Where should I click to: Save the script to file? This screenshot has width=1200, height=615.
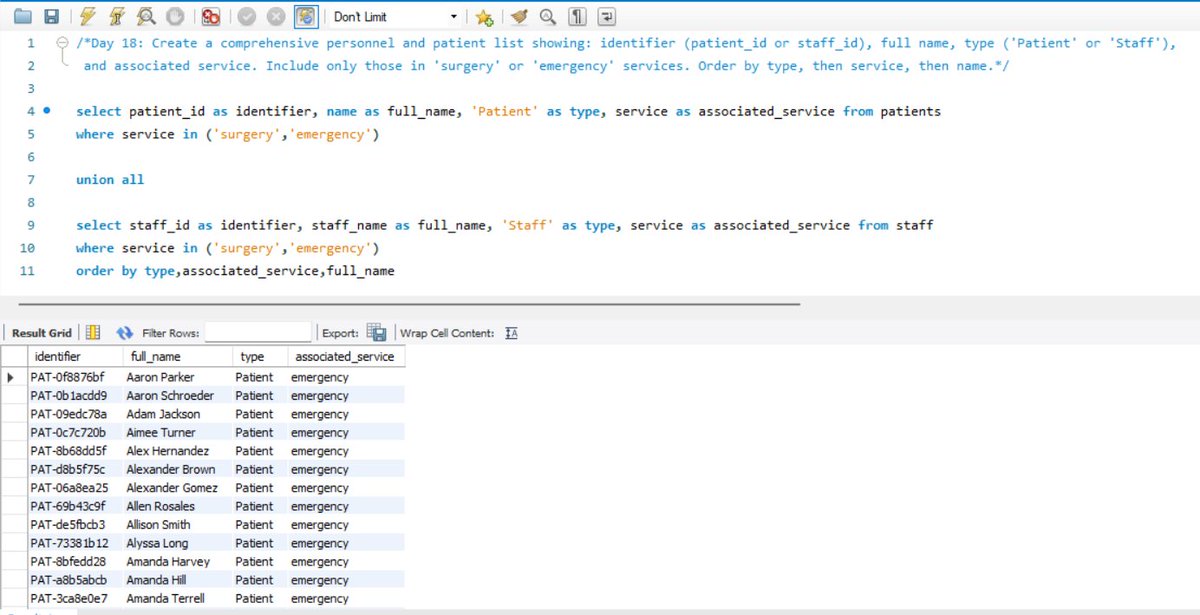pyautogui.click(x=52, y=16)
